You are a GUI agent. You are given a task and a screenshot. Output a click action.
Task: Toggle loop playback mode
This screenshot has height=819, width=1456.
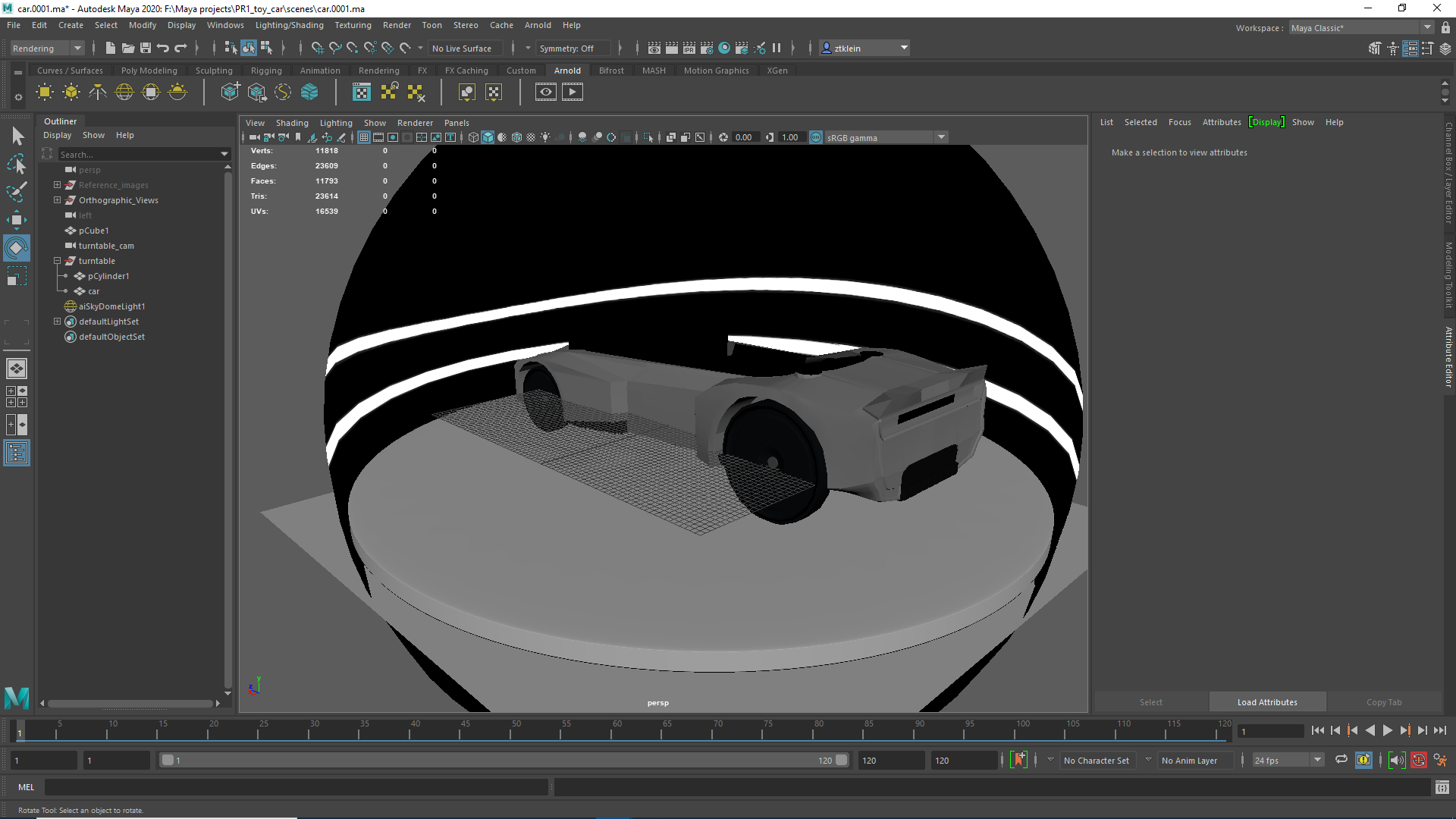(1341, 760)
